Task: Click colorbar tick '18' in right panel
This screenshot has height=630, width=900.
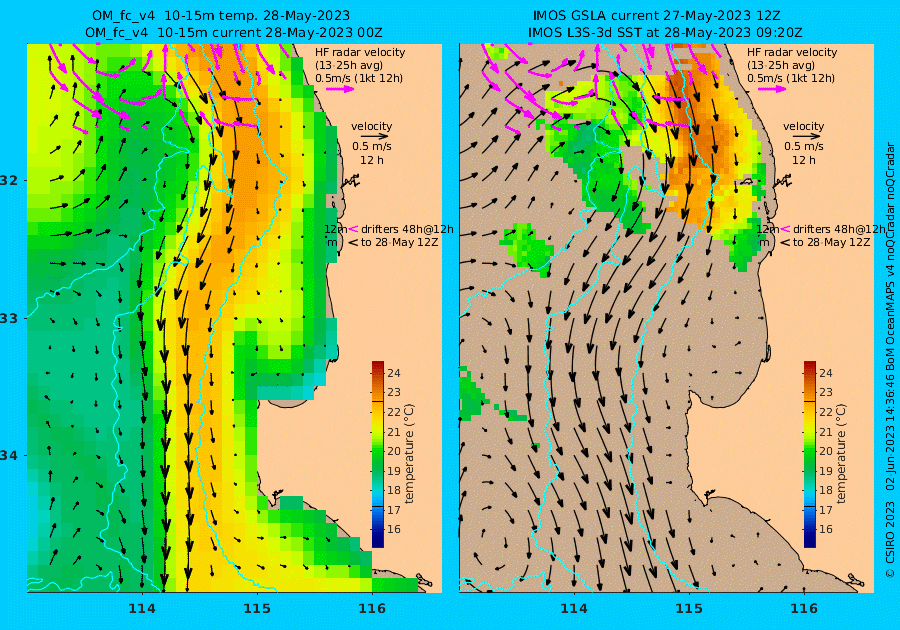Action: (x=825, y=490)
